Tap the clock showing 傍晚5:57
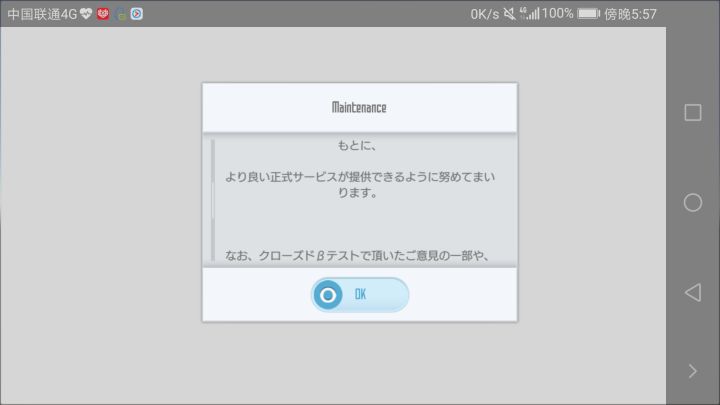720x405 pixels. coord(630,14)
